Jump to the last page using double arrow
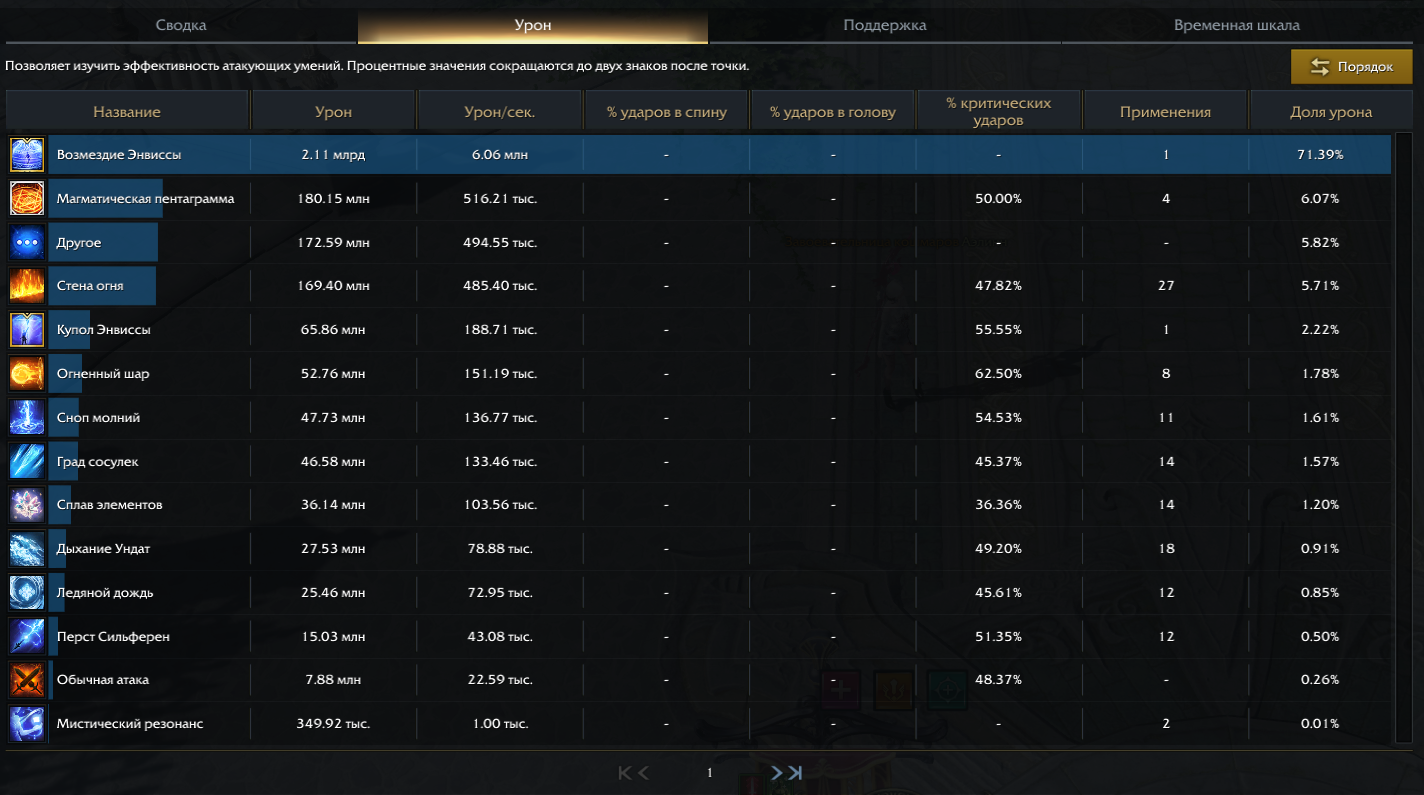 pos(796,771)
